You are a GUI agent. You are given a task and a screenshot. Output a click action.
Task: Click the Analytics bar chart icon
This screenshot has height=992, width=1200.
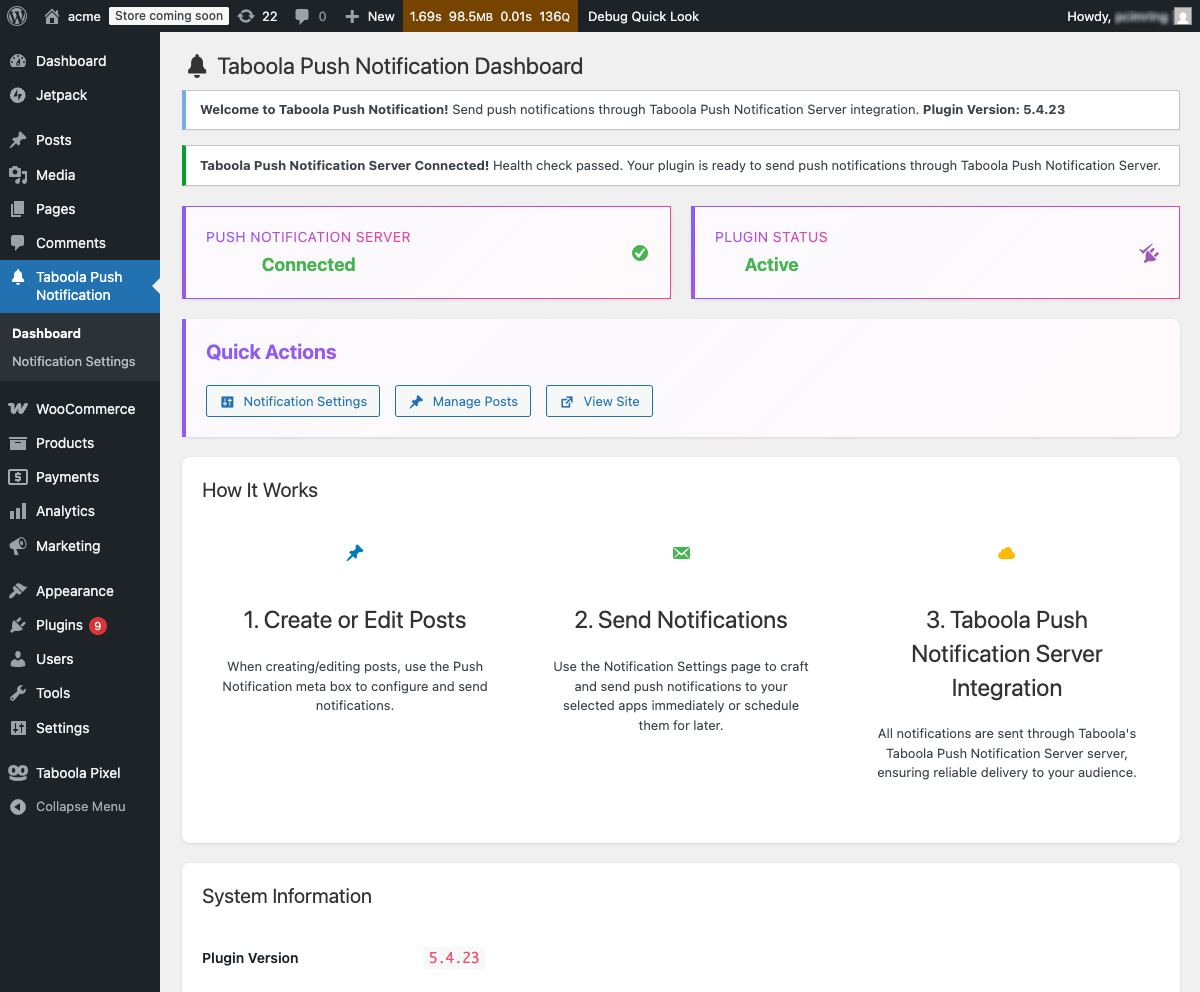pyautogui.click(x=18, y=511)
